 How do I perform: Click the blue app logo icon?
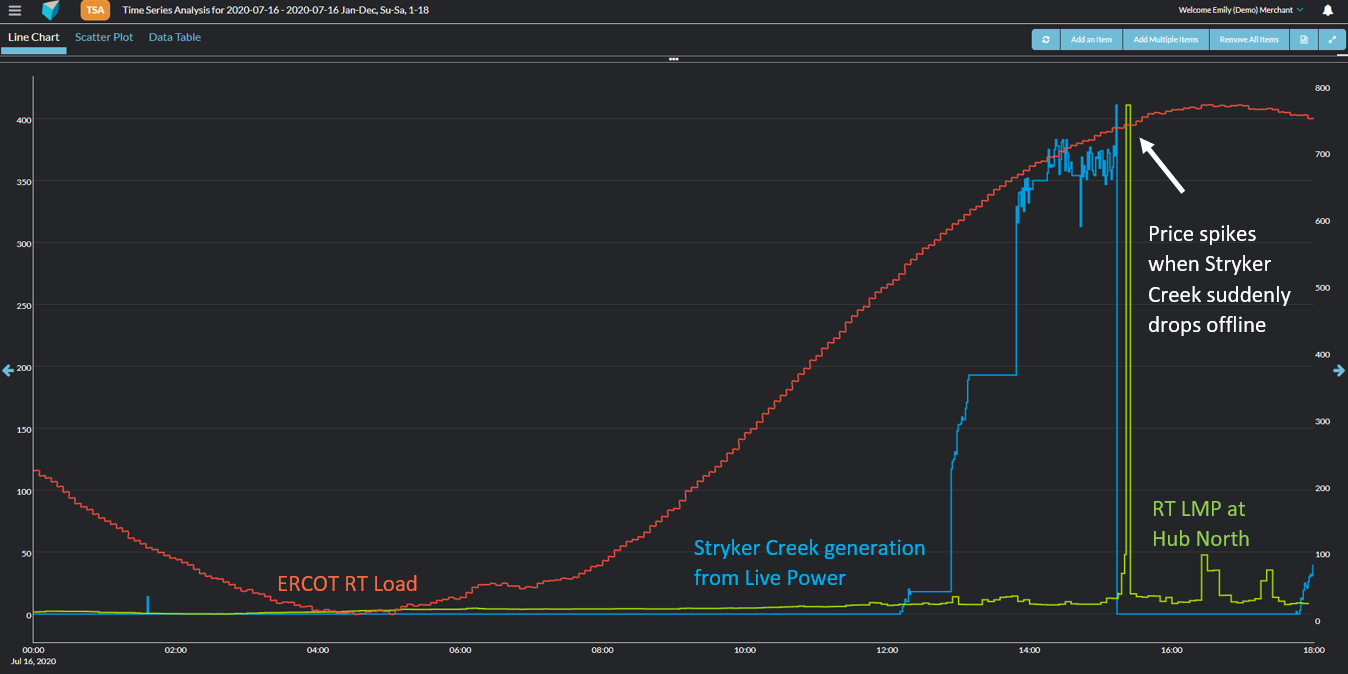click(51, 10)
